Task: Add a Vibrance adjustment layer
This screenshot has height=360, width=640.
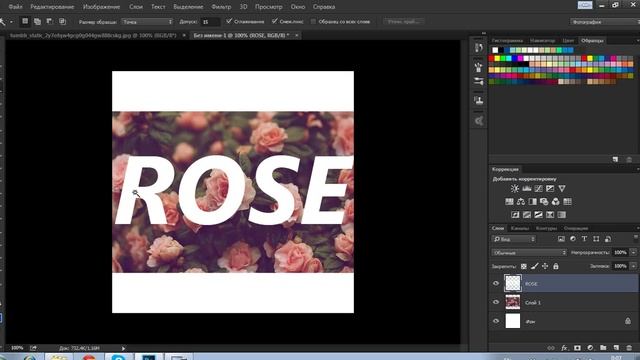Action: pyautogui.click(x=562, y=189)
